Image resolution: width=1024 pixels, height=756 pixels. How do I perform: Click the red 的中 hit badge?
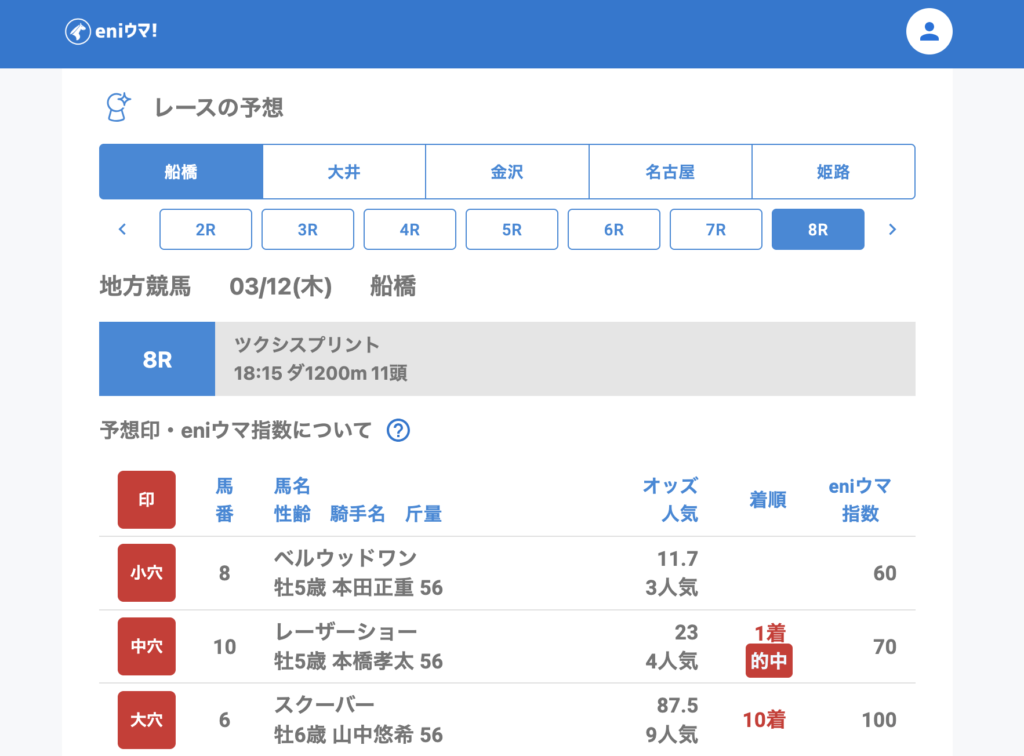[769, 661]
